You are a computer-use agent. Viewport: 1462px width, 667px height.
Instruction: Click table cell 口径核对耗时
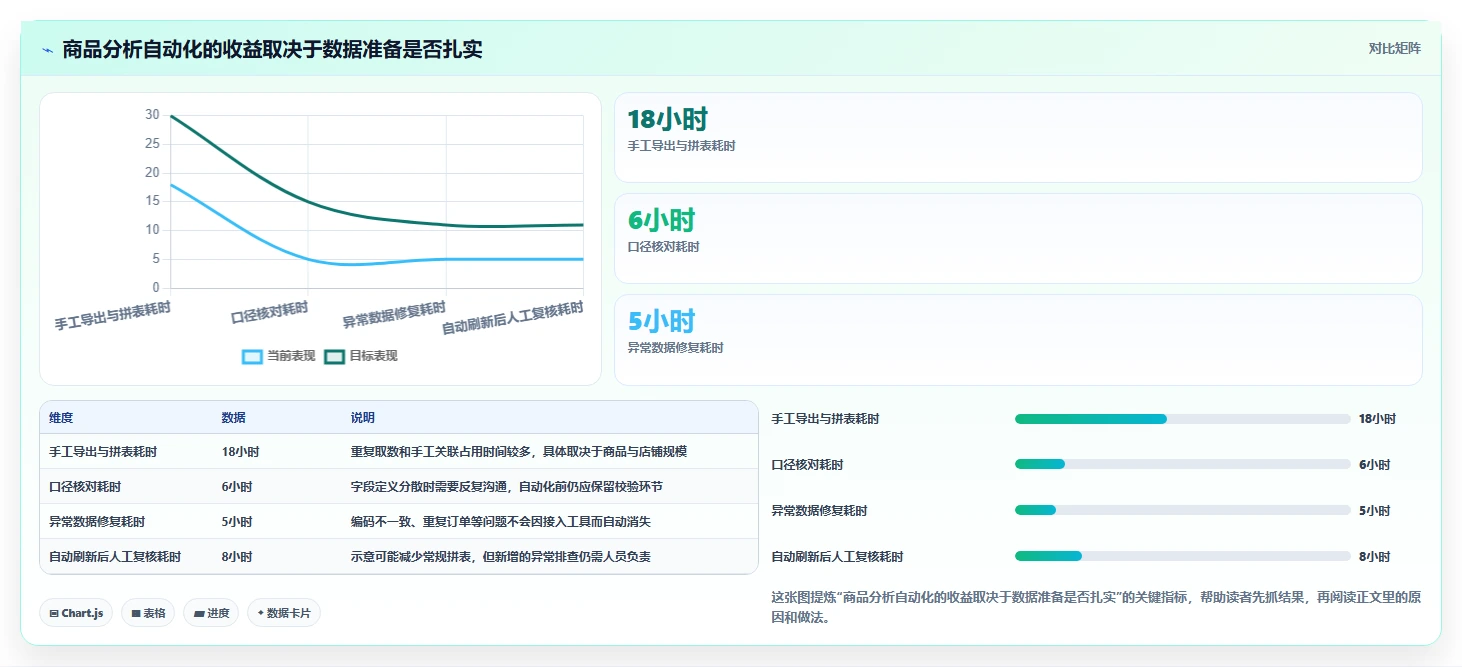point(85,487)
